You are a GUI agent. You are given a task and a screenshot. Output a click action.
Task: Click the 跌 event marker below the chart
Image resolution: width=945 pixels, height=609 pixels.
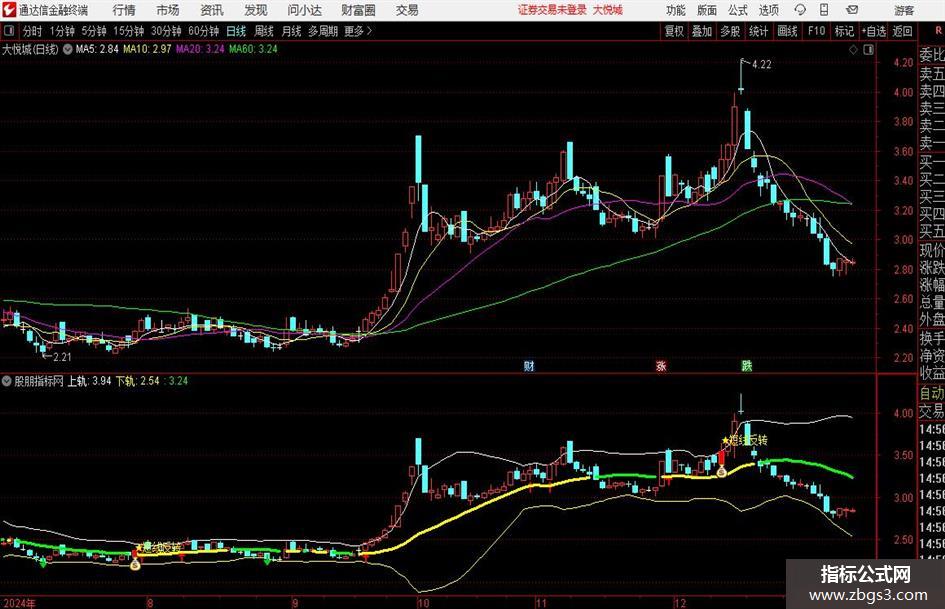coord(747,365)
